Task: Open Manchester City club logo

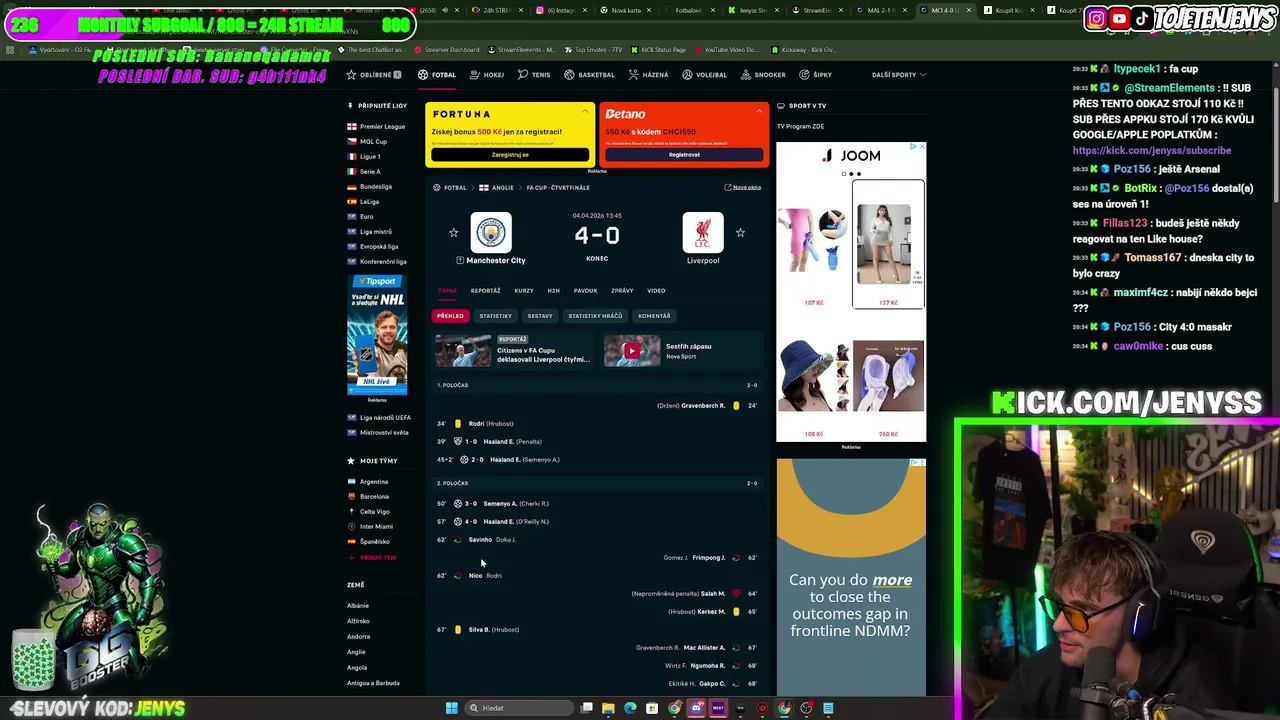Action: tap(491, 233)
